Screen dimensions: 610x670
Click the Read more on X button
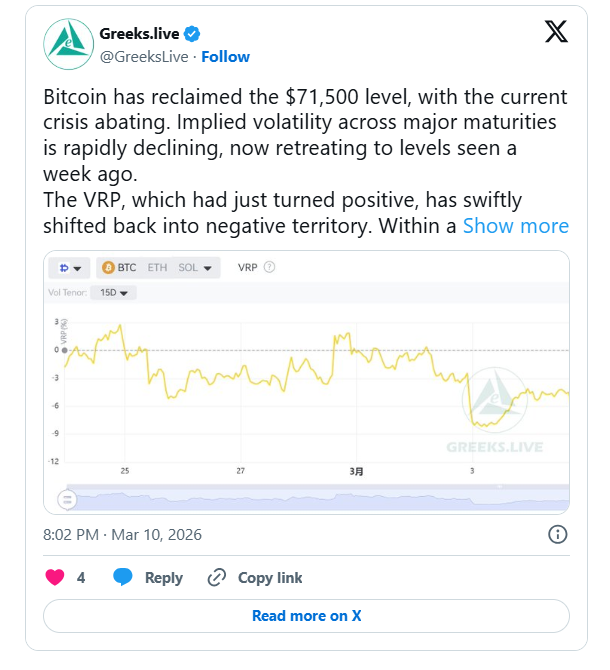(x=306, y=616)
